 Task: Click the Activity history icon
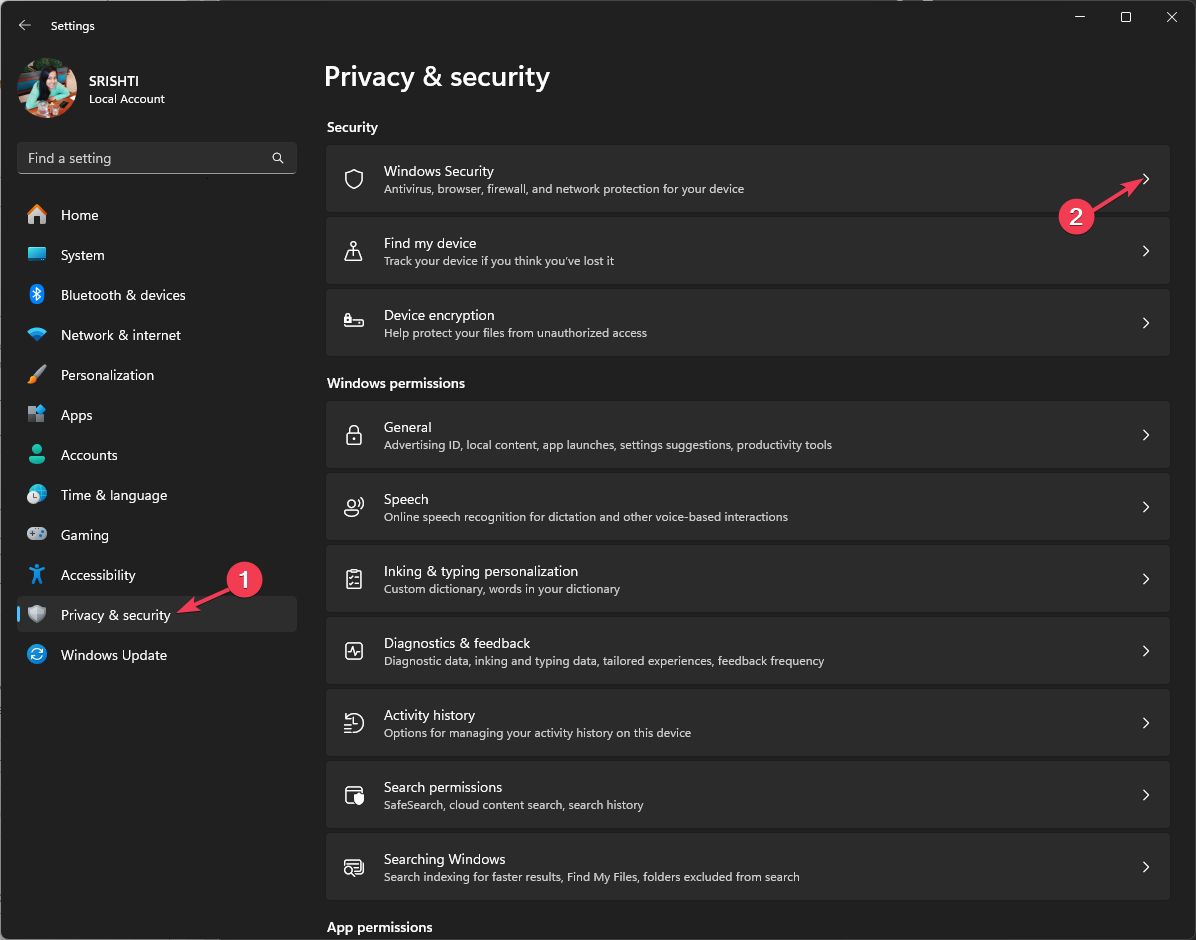point(353,723)
